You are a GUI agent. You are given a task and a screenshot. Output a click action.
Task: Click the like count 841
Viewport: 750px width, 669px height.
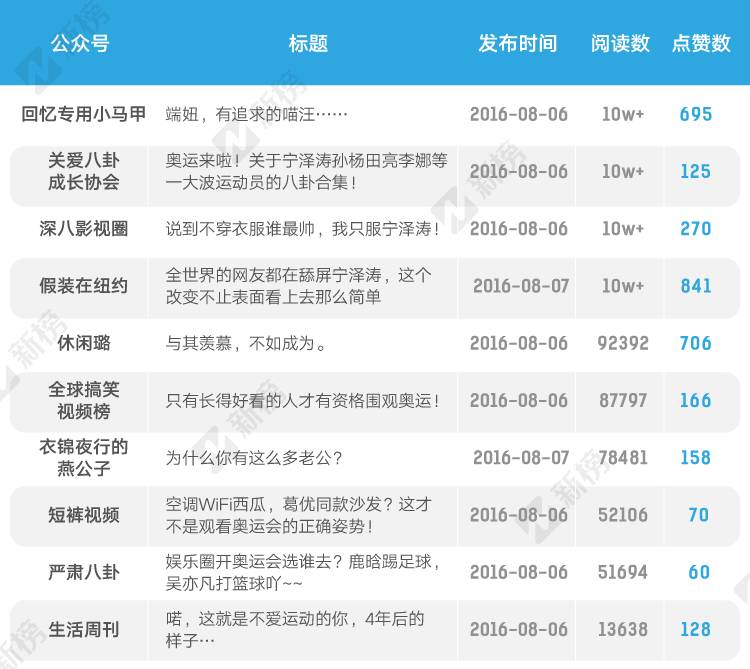pyautogui.click(x=695, y=286)
